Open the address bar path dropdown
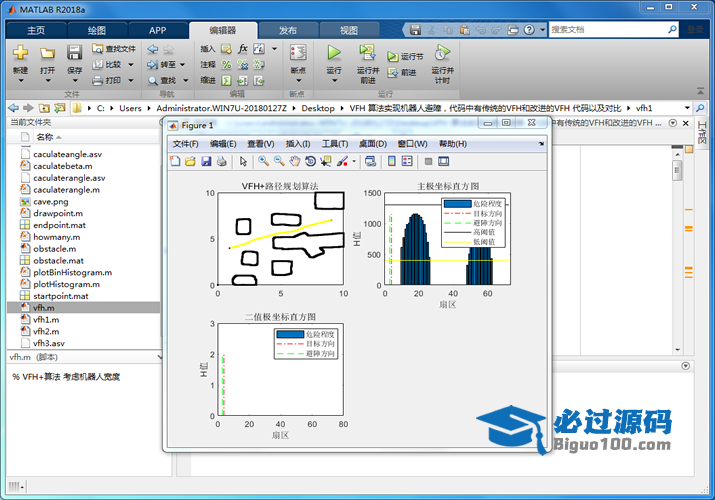 pos(687,108)
